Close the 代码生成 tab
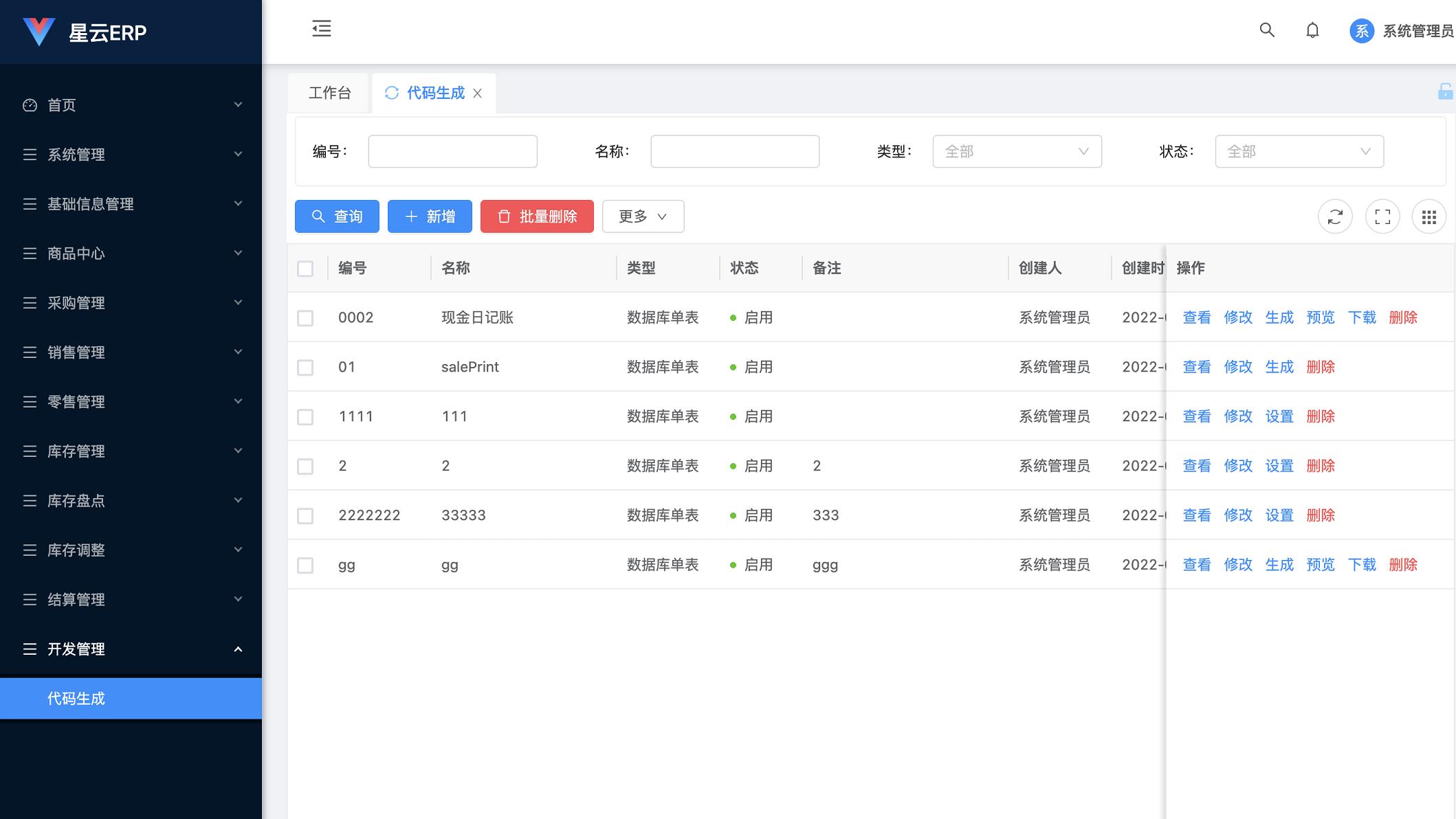The image size is (1456, 819). point(478,93)
